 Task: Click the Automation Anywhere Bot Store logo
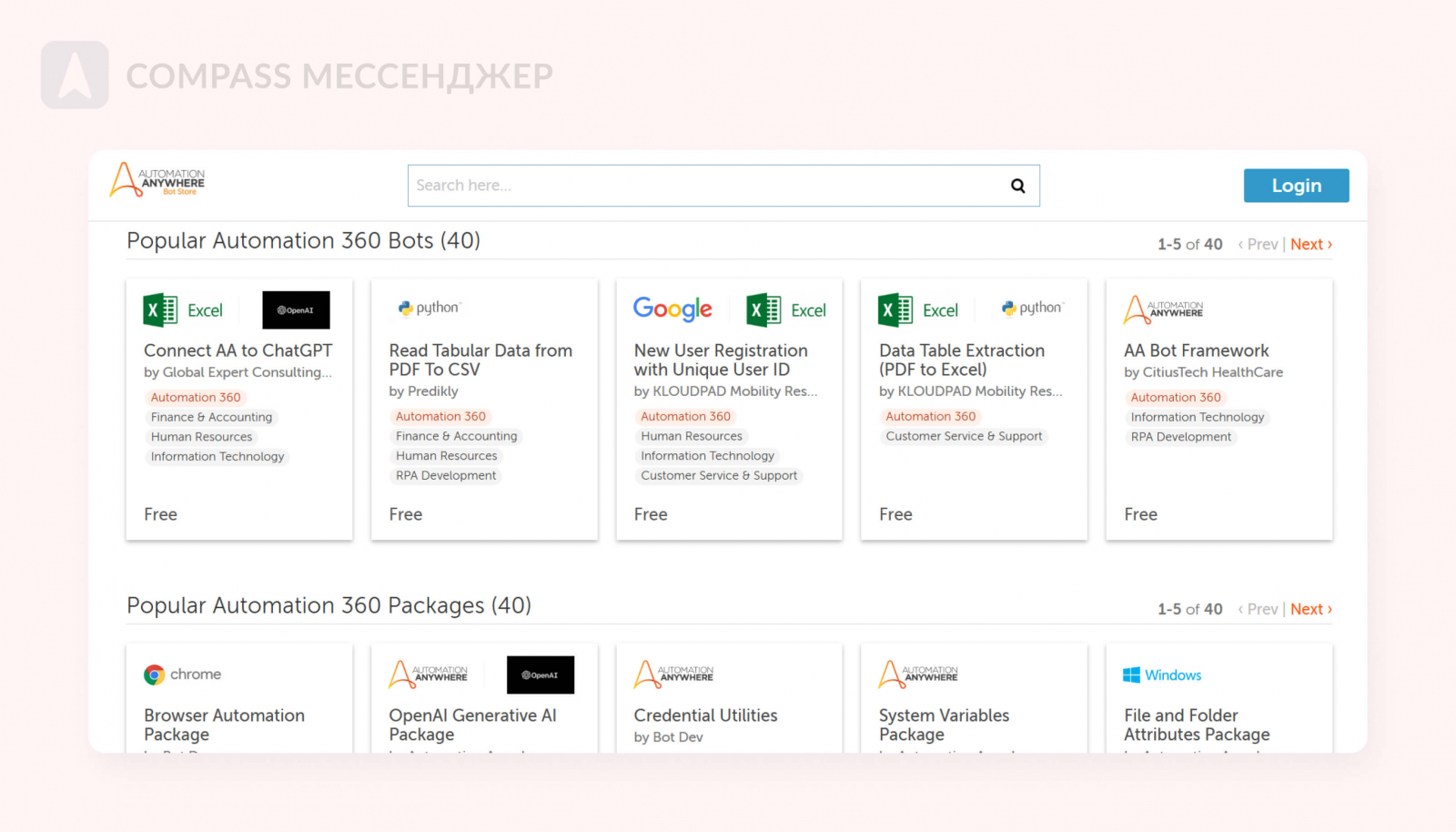(x=157, y=179)
